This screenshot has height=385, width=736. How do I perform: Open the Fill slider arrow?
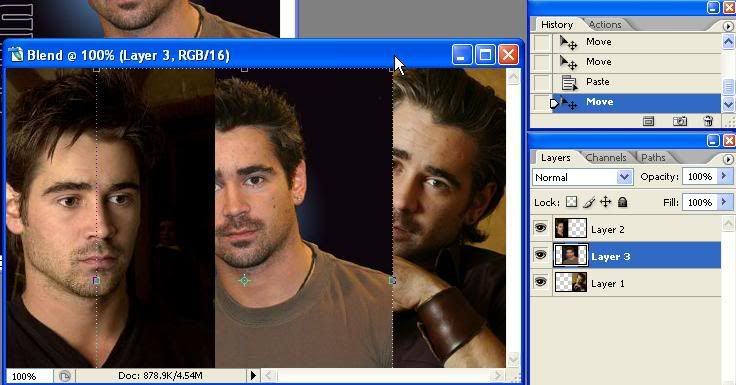coord(724,202)
